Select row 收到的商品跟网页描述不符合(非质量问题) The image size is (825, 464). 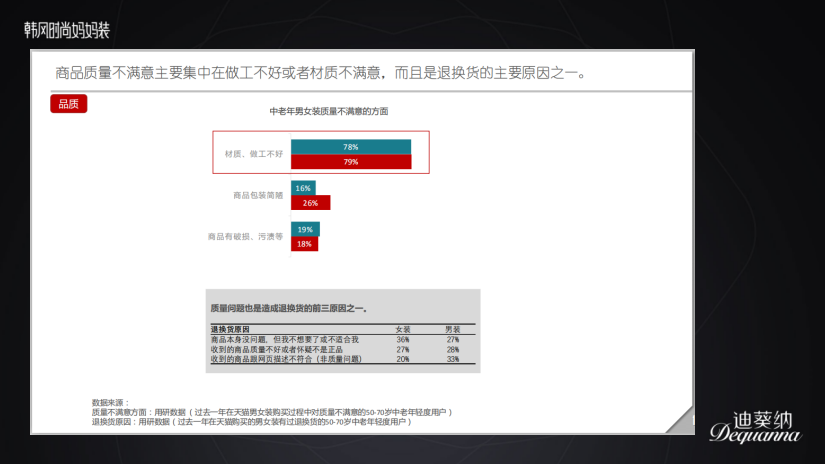click(343, 359)
